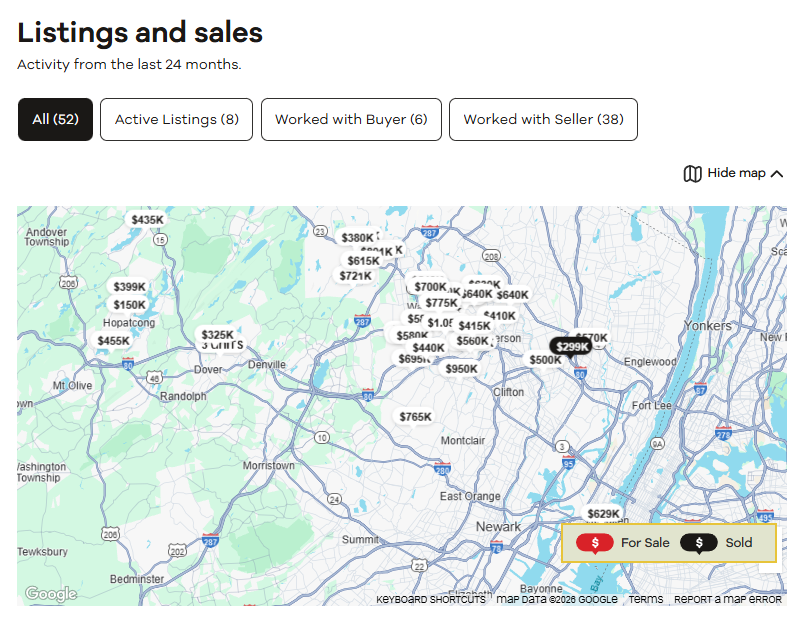The image size is (804, 619).
Task: Switch to Active Listings (8) tab
Action: (x=176, y=119)
